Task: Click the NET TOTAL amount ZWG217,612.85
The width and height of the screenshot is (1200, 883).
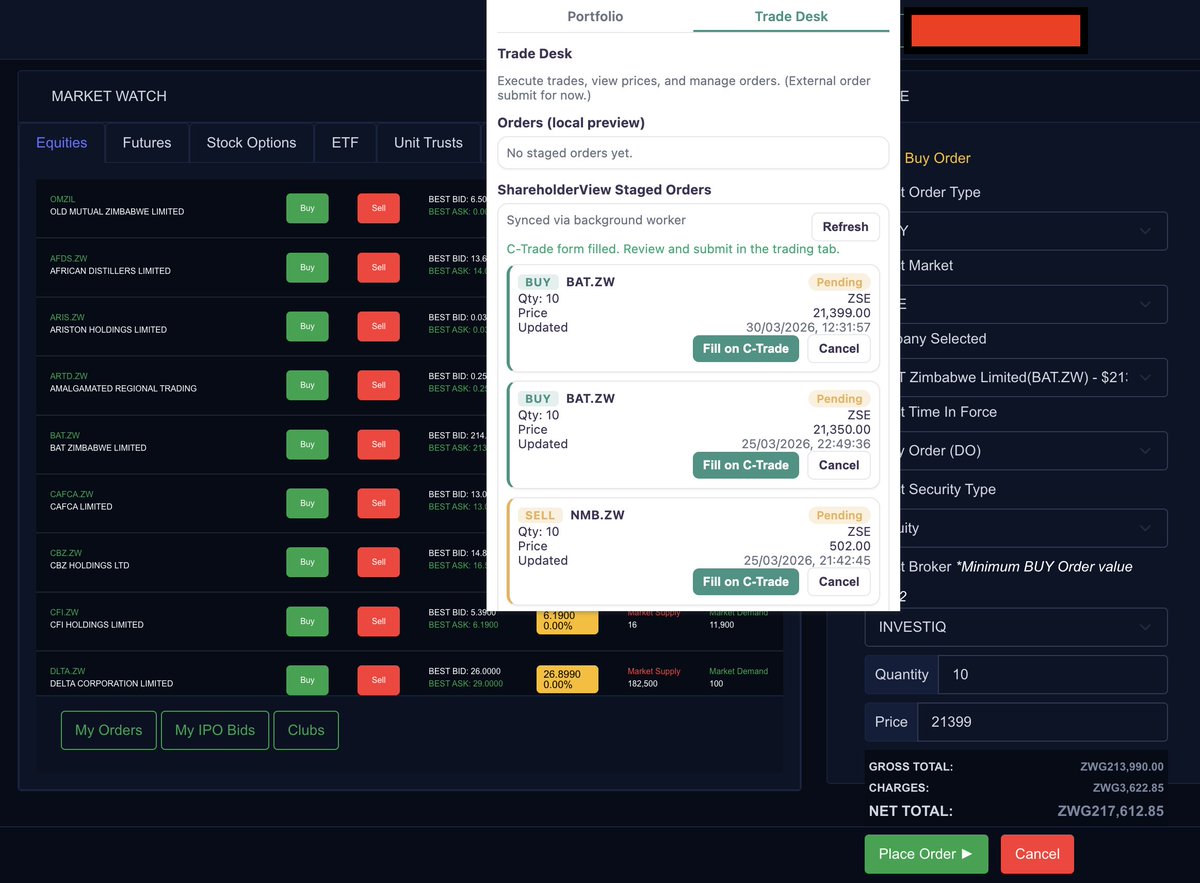Action: pos(1110,811)
